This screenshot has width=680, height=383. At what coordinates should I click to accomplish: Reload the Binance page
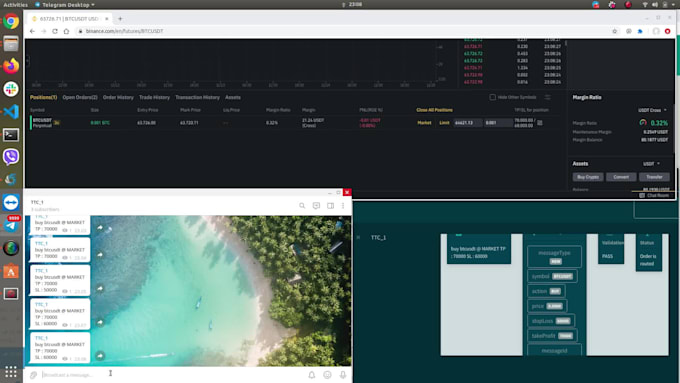[55, 31]
